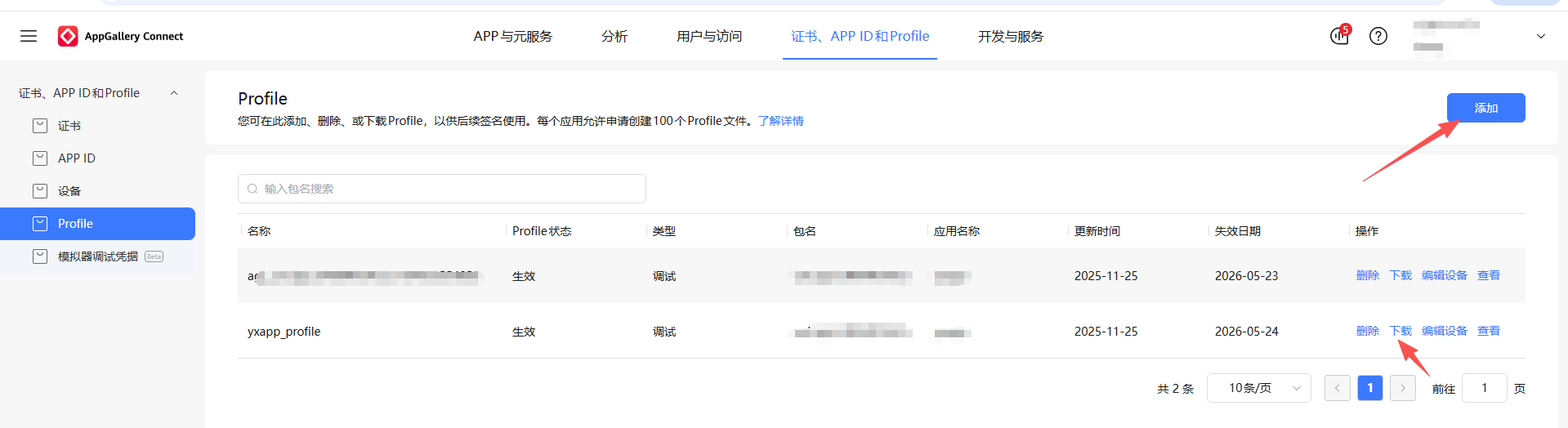Screen dimensions: 1568x428
Task: Go to previous page arrow
Action: click(1338, 388)
